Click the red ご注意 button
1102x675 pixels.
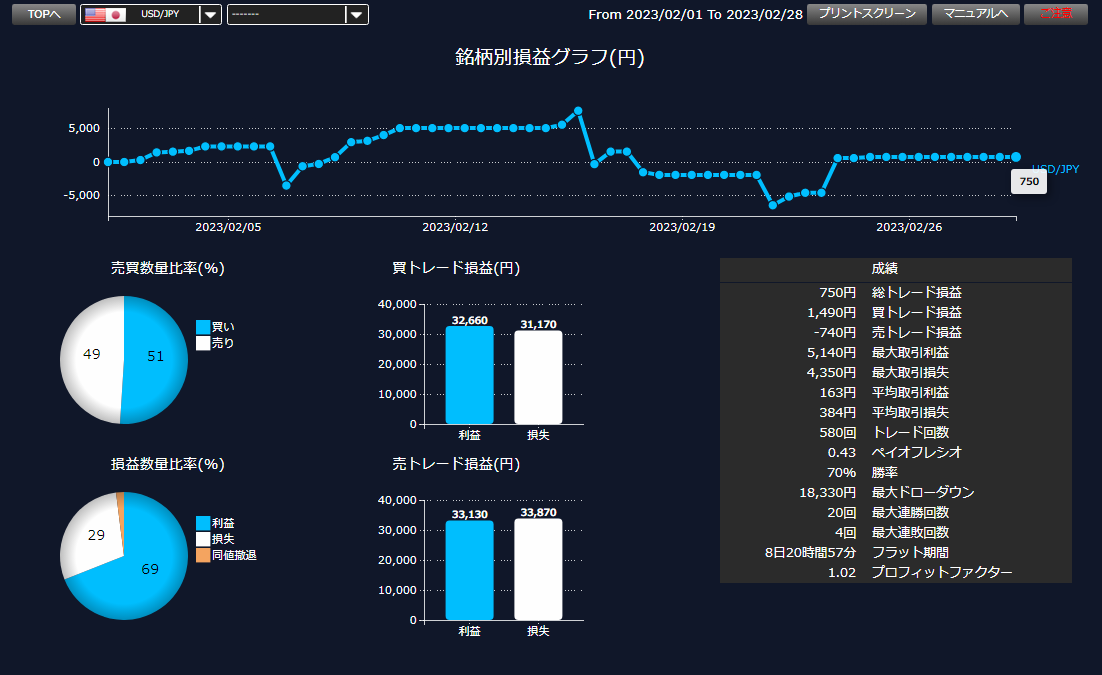[x=1056, y=14]
